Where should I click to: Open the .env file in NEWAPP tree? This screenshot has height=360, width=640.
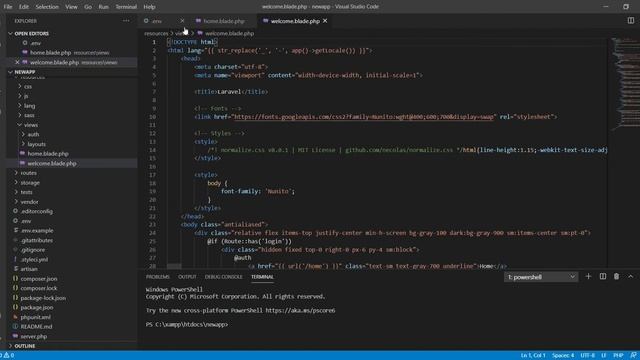(26, 221)
